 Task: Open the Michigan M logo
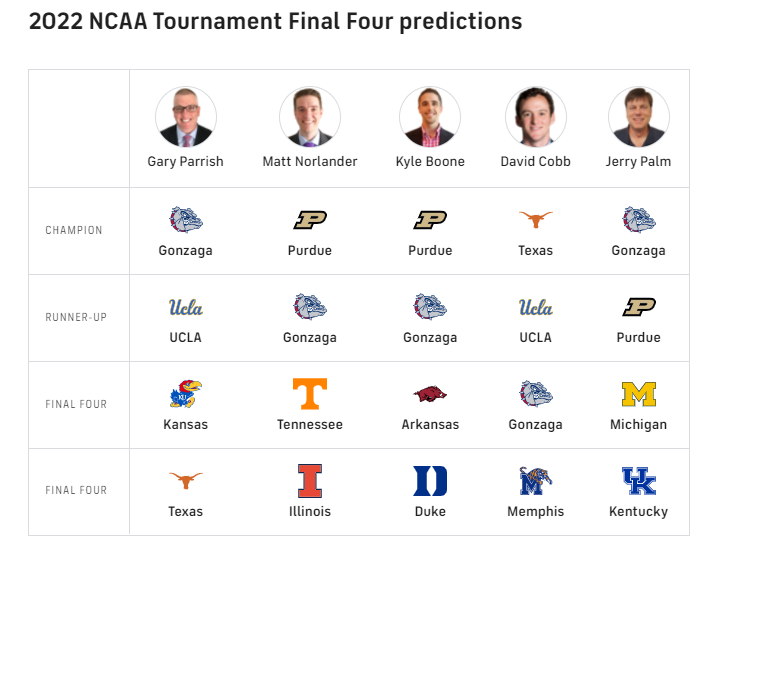click(x=638, y=394)
